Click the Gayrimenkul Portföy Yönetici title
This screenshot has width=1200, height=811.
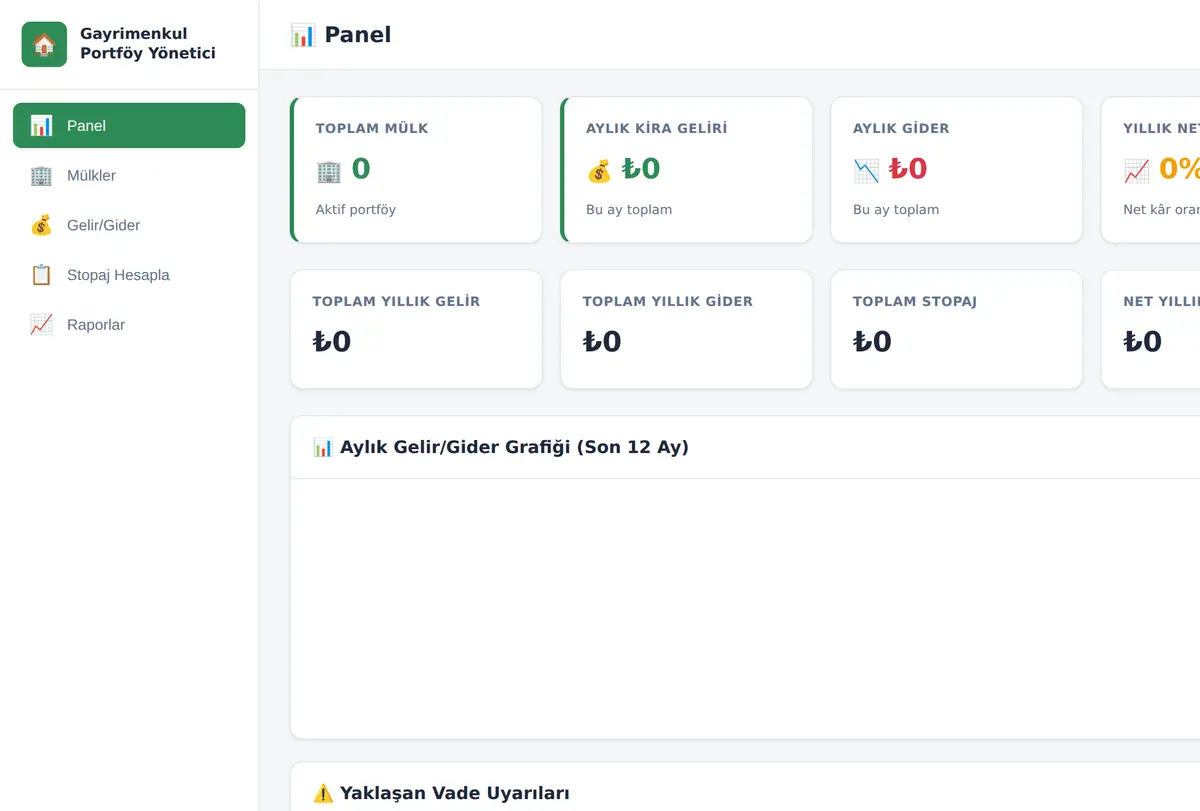pos(148,44)
